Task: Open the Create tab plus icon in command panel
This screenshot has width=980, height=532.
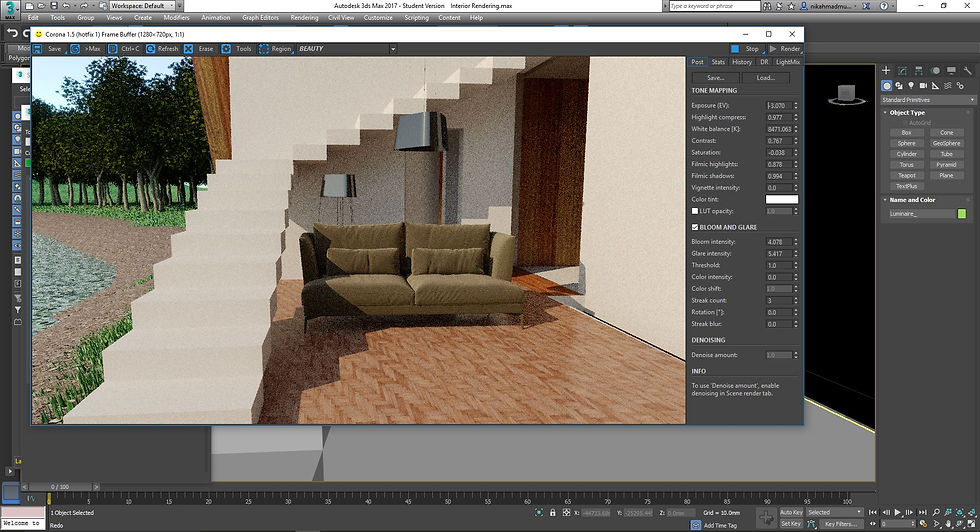Action: [x=886, y=71]
